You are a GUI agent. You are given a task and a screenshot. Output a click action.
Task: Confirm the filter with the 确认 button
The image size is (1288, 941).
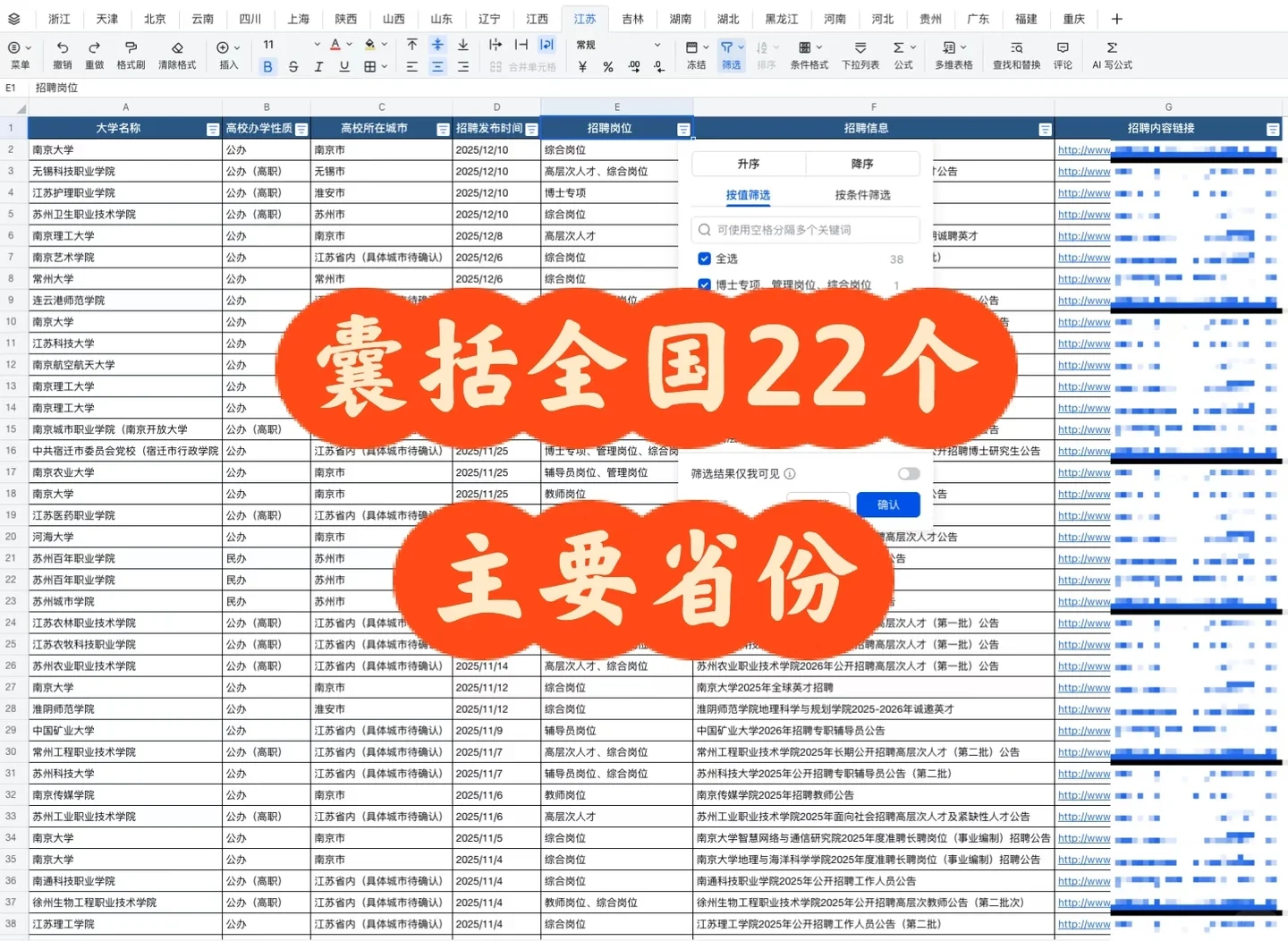887,504
